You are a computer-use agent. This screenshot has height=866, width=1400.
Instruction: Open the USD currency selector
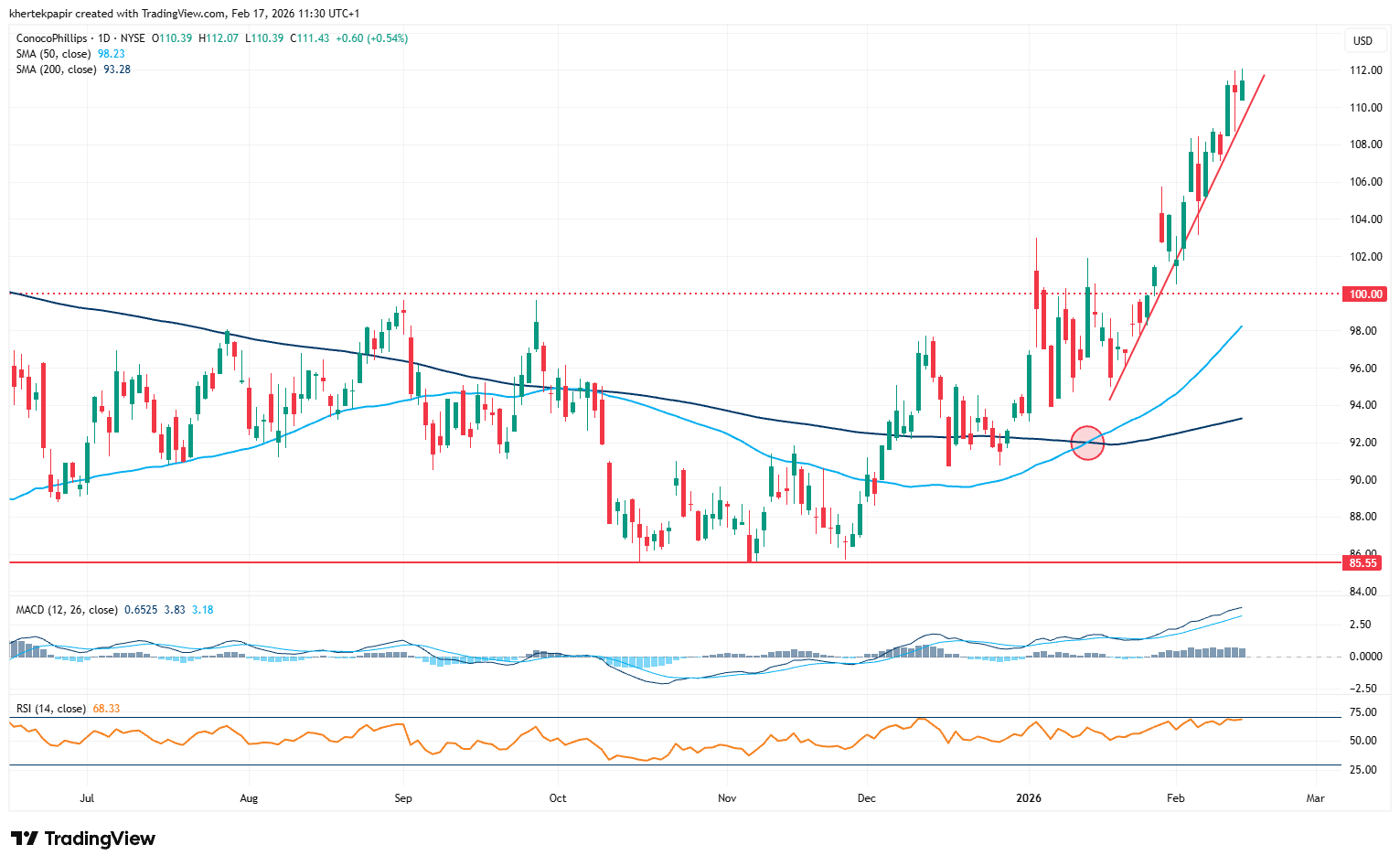pyautogui.click(x=1363, y=41)
